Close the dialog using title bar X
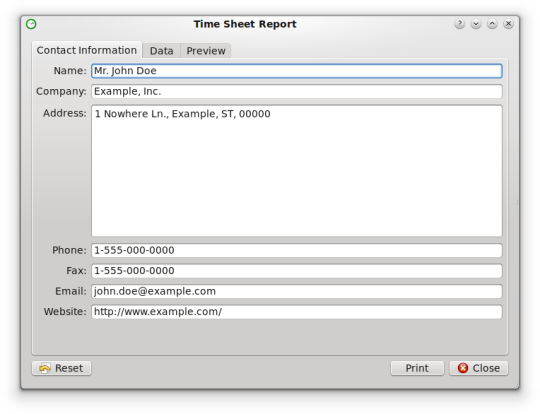Viewport: 540px width, 414px height. click(x=508, y=24)
